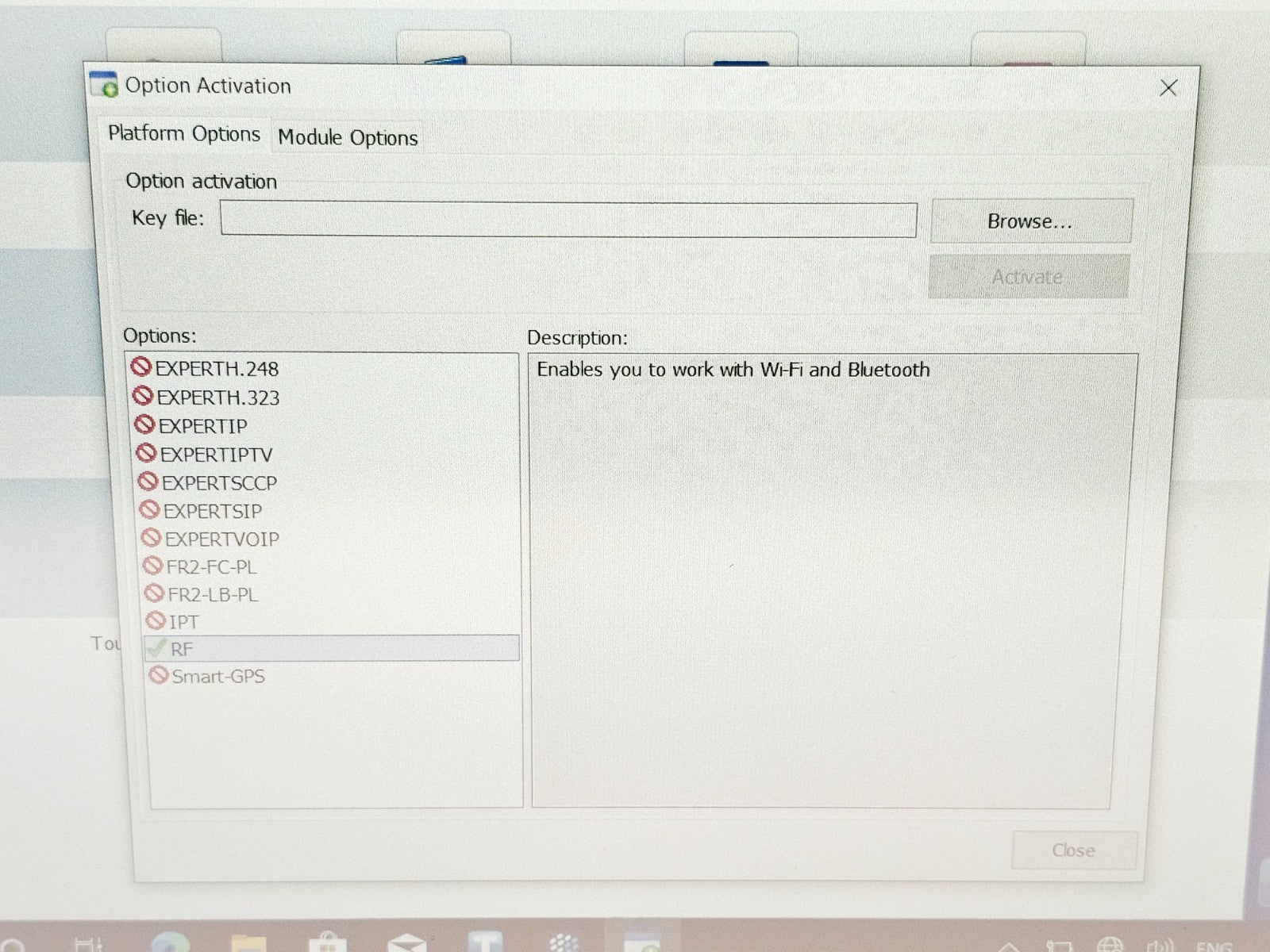Open the Module Options tab
The height and width of the screenshot is (952, 1270).
[348, 138]
